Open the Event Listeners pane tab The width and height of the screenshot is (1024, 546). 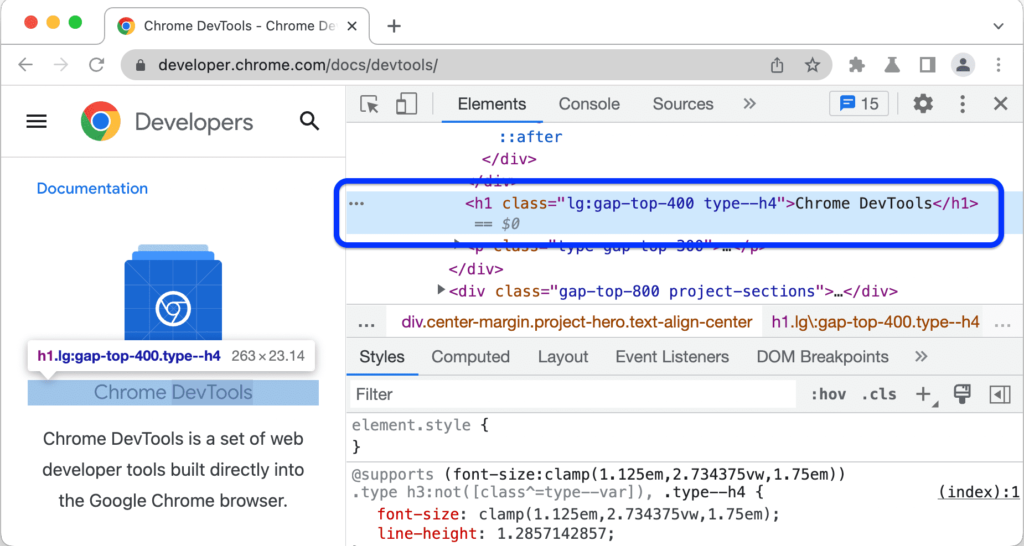click(672, 357)
